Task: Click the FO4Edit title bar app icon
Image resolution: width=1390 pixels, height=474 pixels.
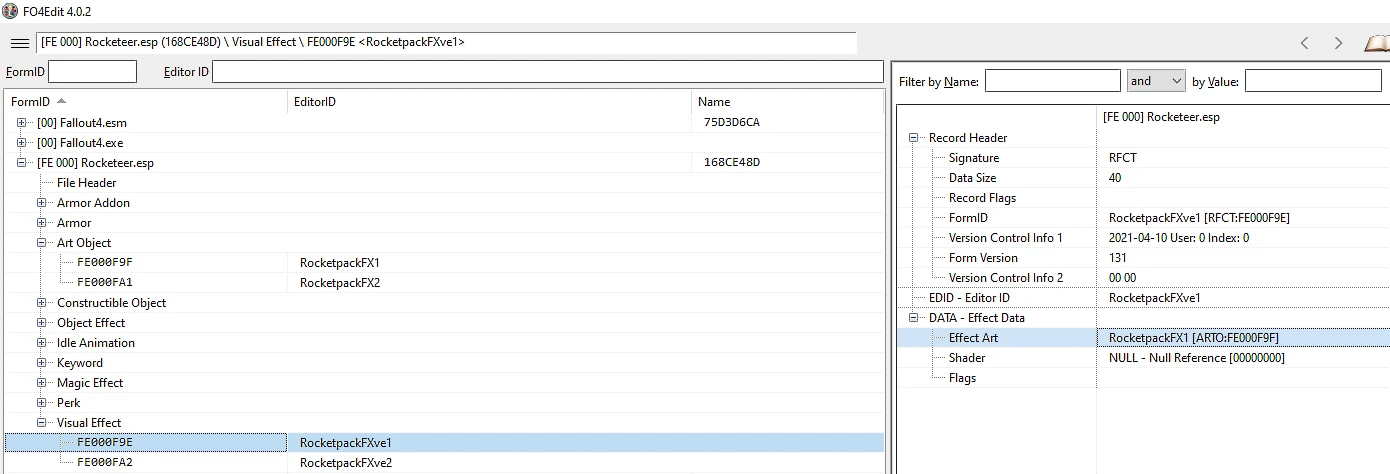Action: 11,11
